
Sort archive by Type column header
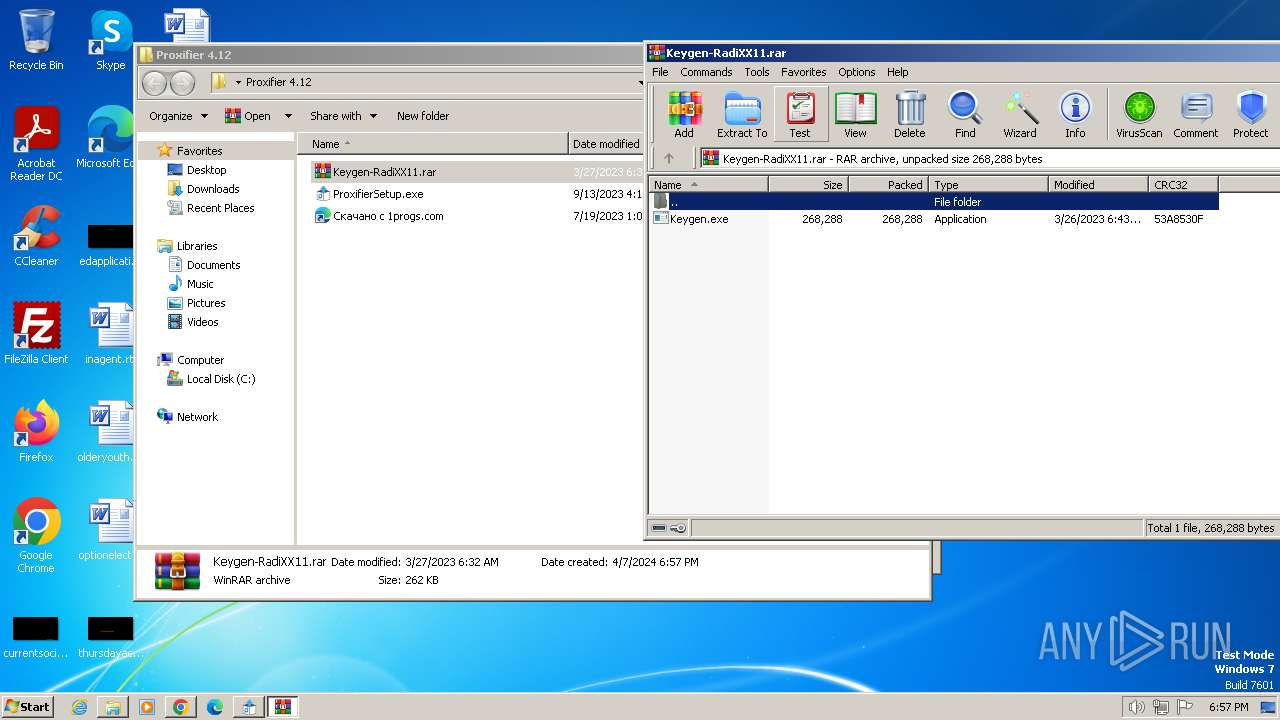point(988,184)
